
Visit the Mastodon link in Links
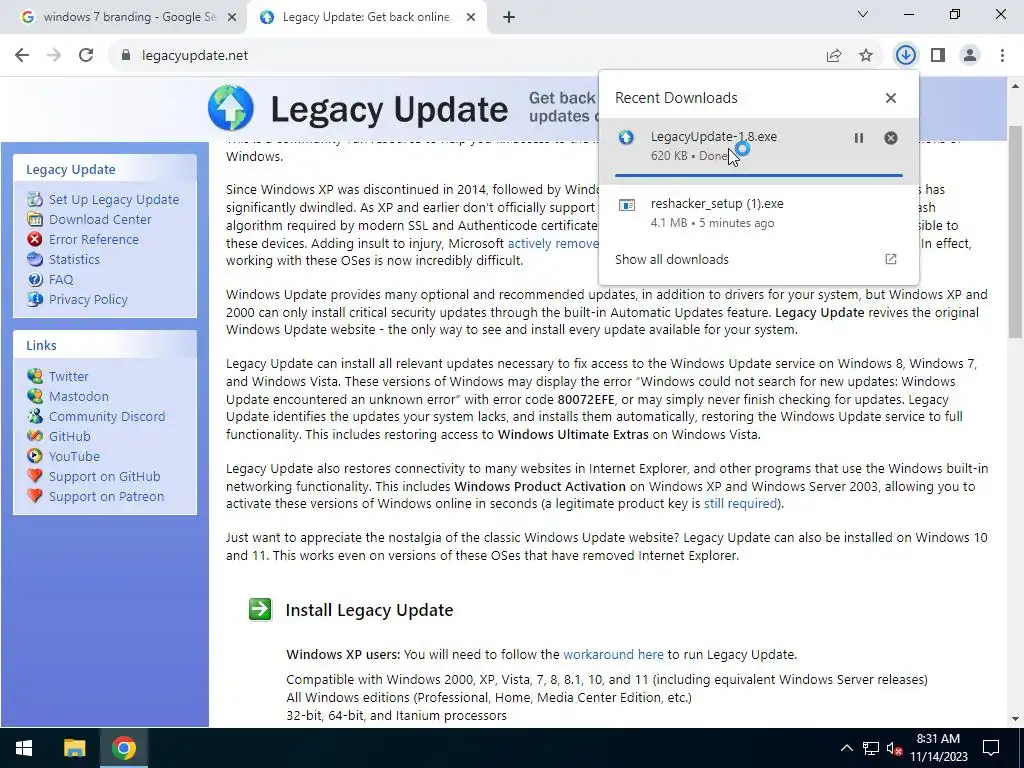(78, 396)
